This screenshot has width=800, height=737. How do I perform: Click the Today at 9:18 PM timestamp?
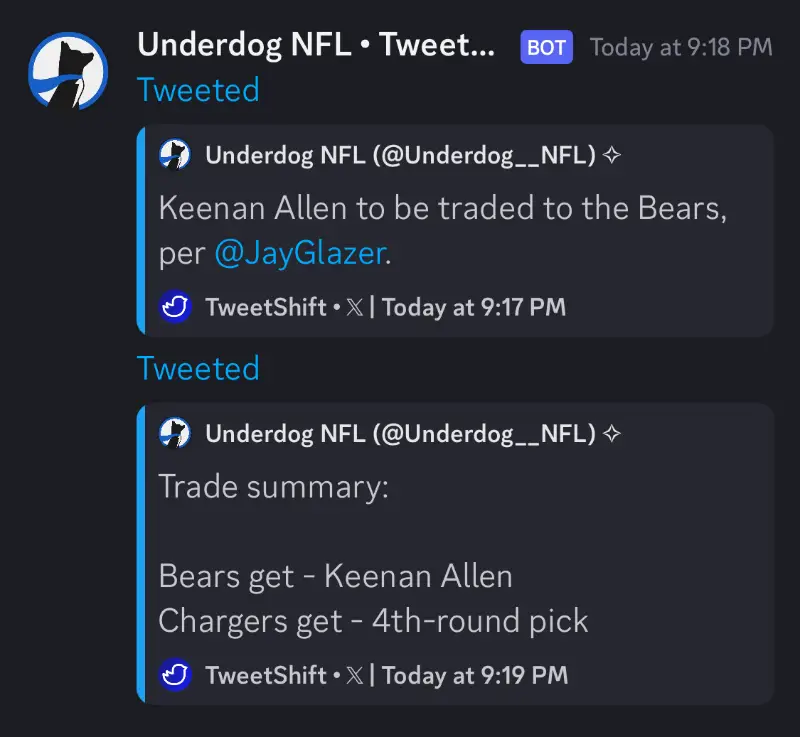click(680, 47)
